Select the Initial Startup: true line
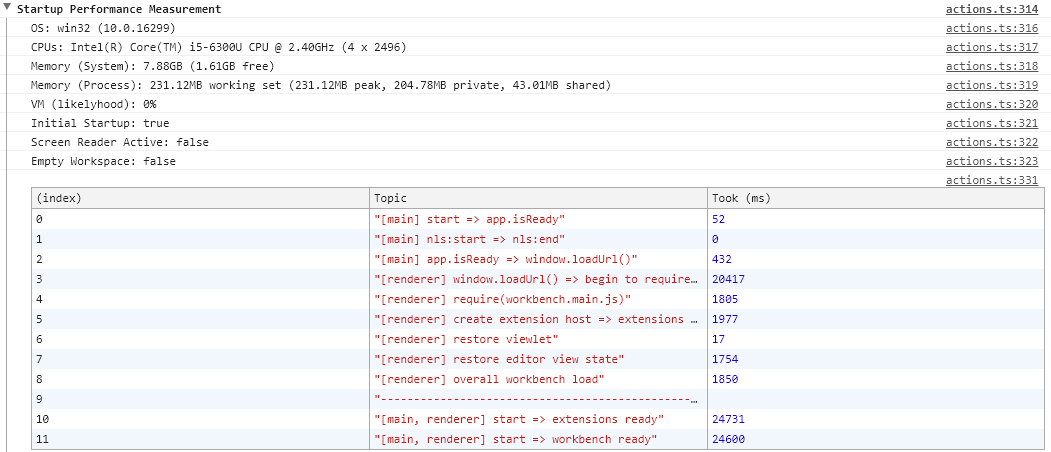 coord(100,123)
